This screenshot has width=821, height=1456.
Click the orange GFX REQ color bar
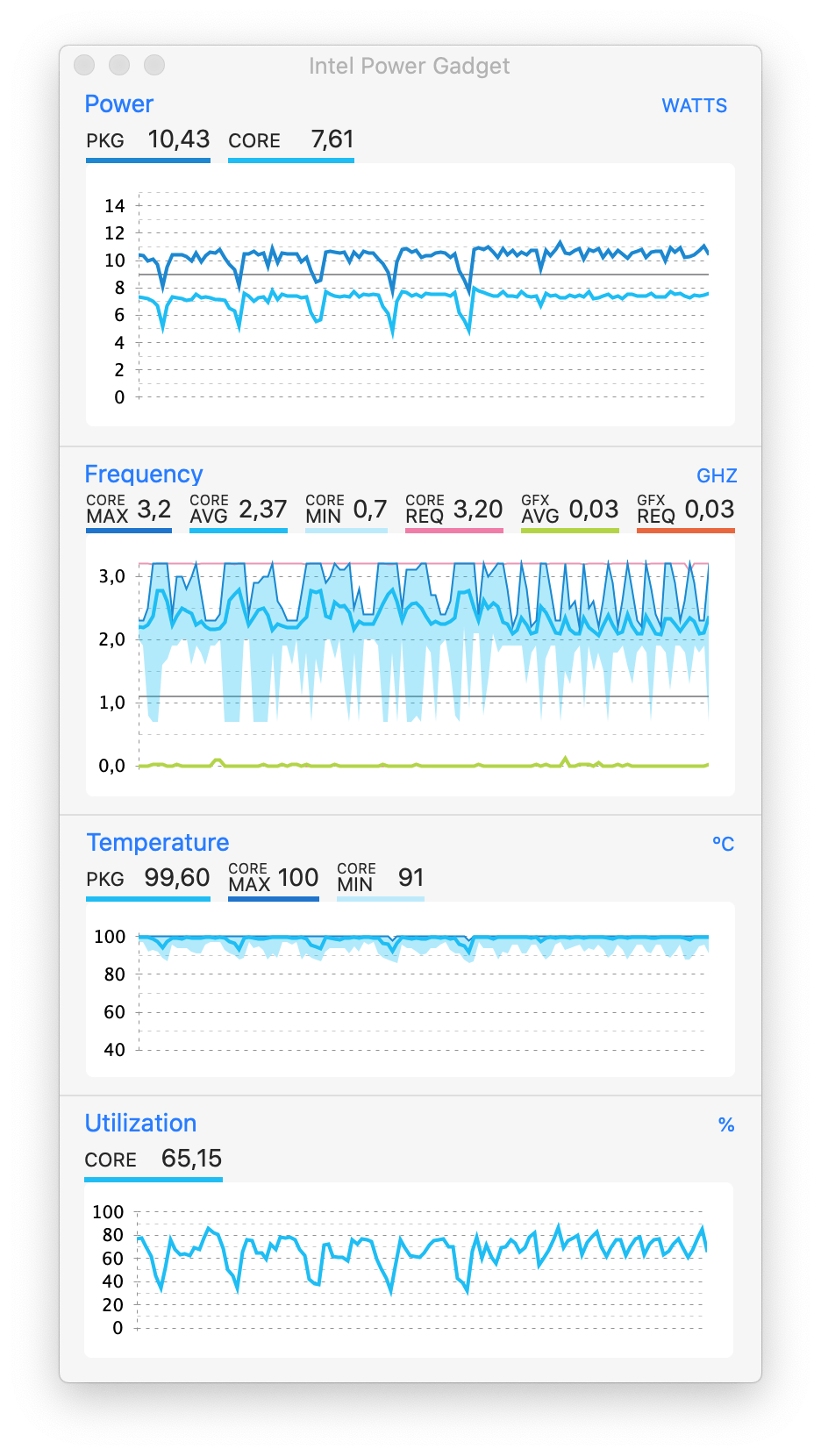coord(686,531)
